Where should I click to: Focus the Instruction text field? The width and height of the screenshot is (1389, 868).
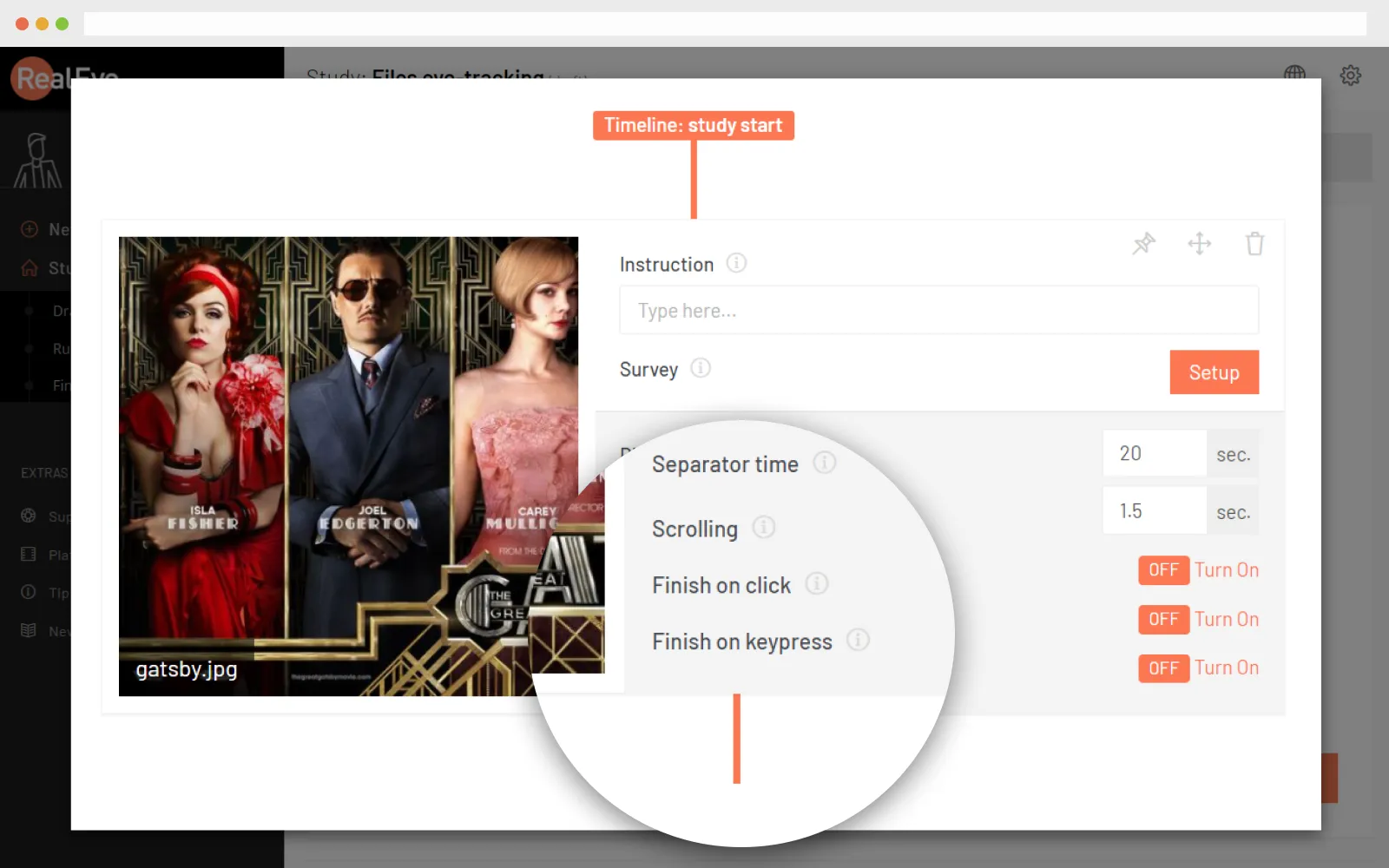click(x=938, y=311)
